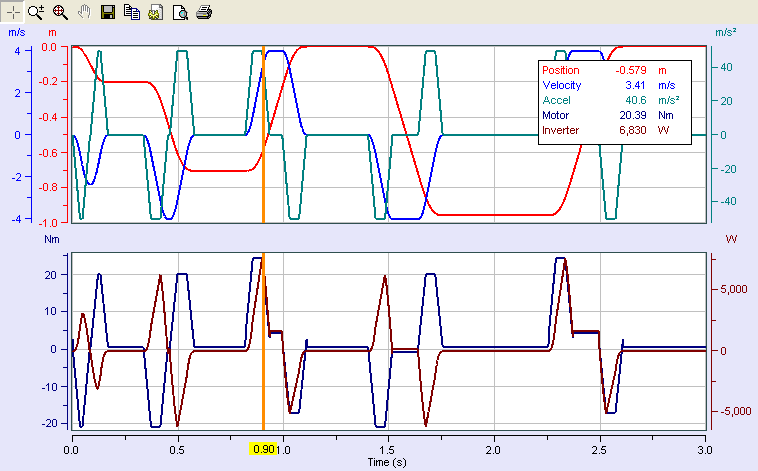Select the crosshair cursor tool

13,12
